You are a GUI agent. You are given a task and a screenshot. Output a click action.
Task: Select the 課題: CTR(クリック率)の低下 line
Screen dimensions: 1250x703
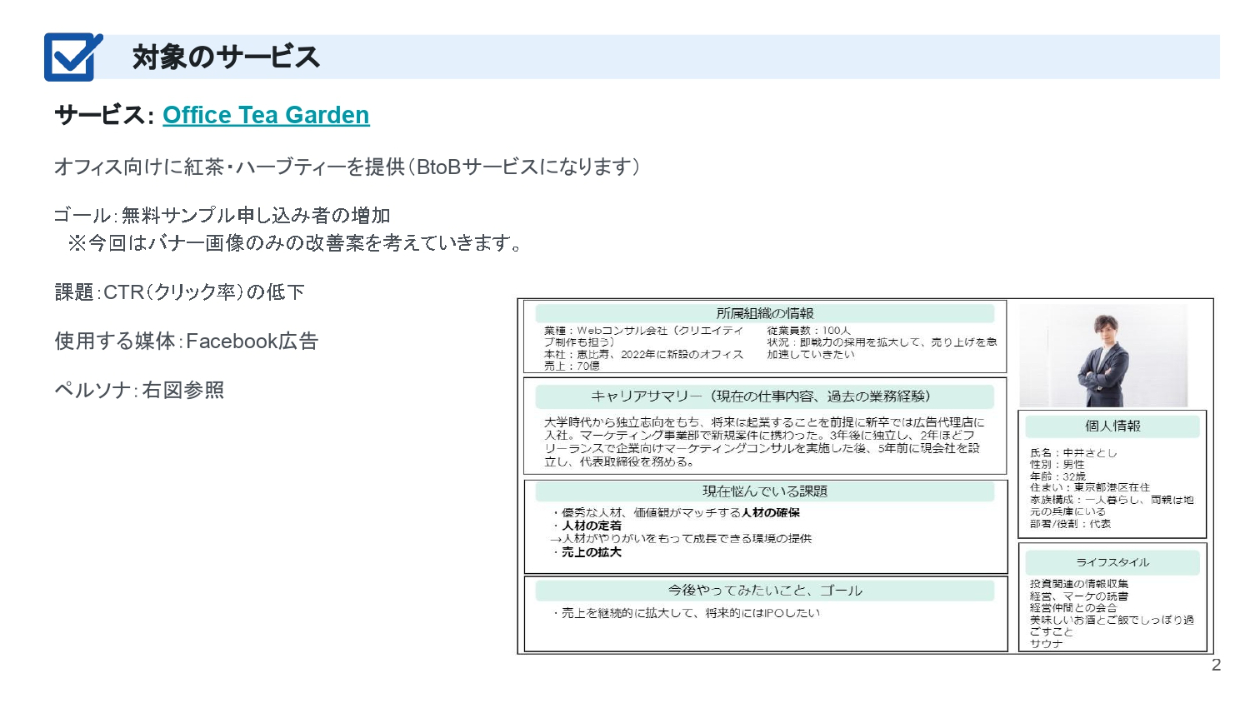pyautogui.click(x=179, y=292)
